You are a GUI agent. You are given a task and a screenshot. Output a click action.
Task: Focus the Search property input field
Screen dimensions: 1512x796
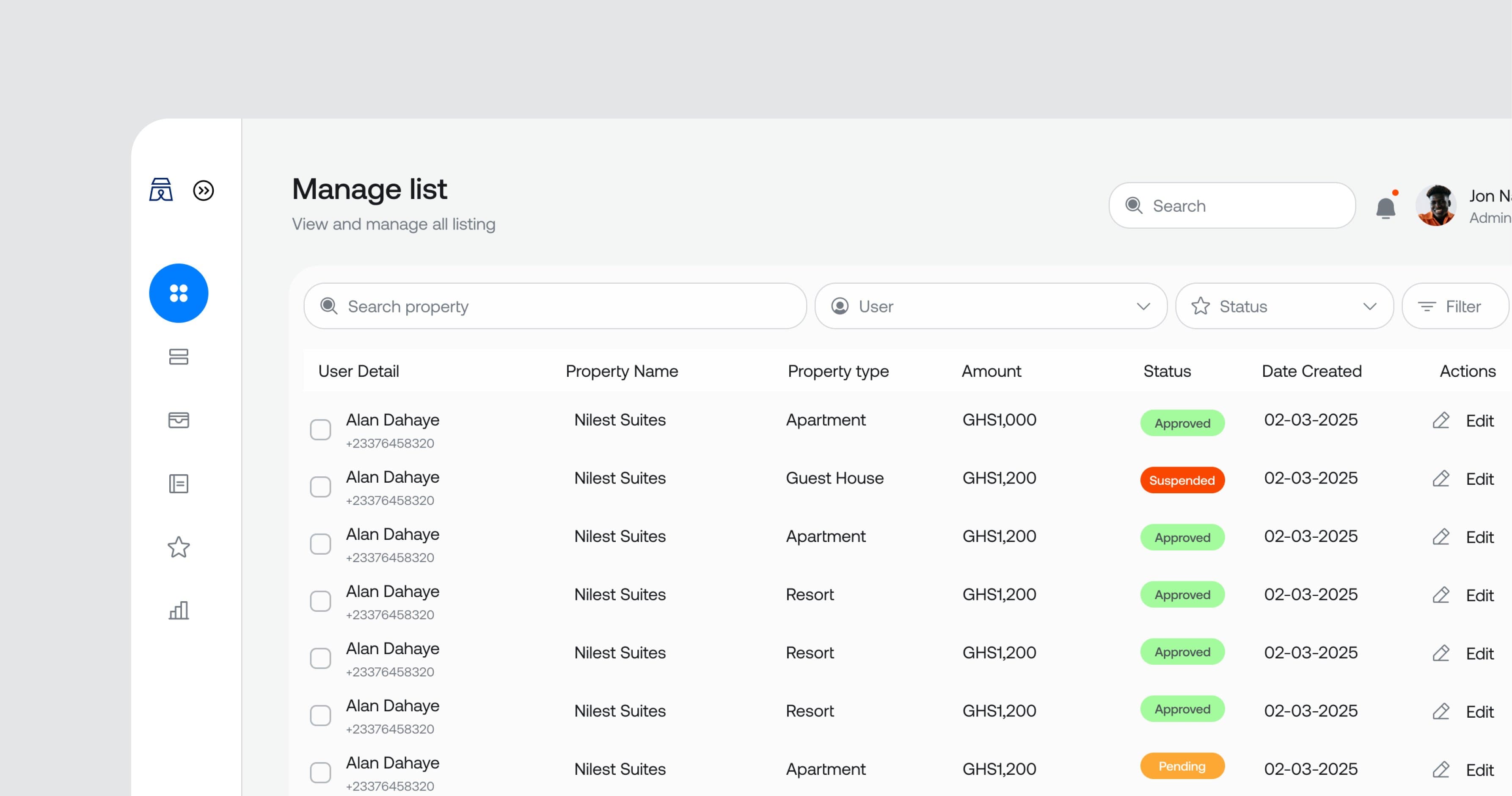coord(555,306)
